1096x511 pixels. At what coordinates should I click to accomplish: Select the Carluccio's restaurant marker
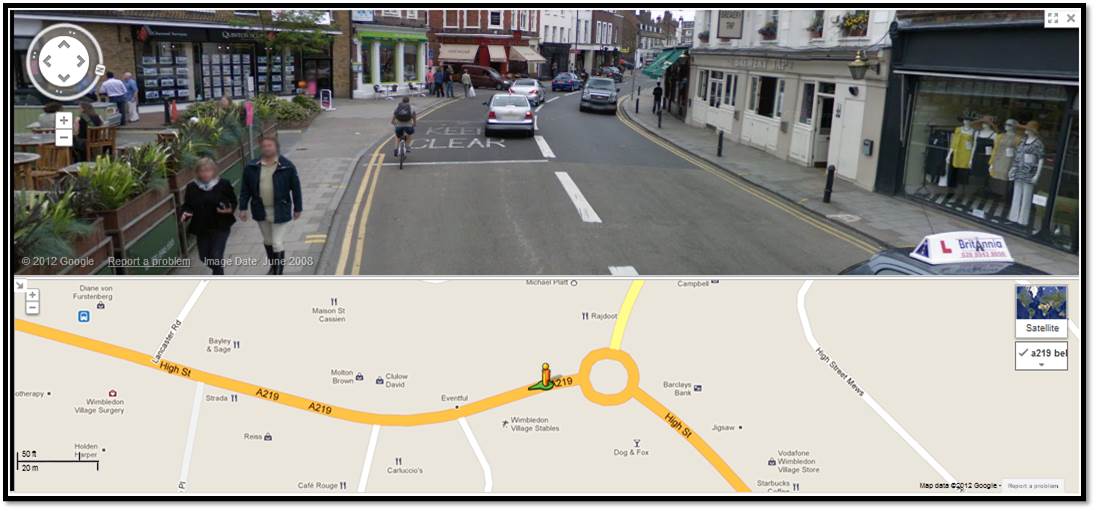tap(398, 461)
